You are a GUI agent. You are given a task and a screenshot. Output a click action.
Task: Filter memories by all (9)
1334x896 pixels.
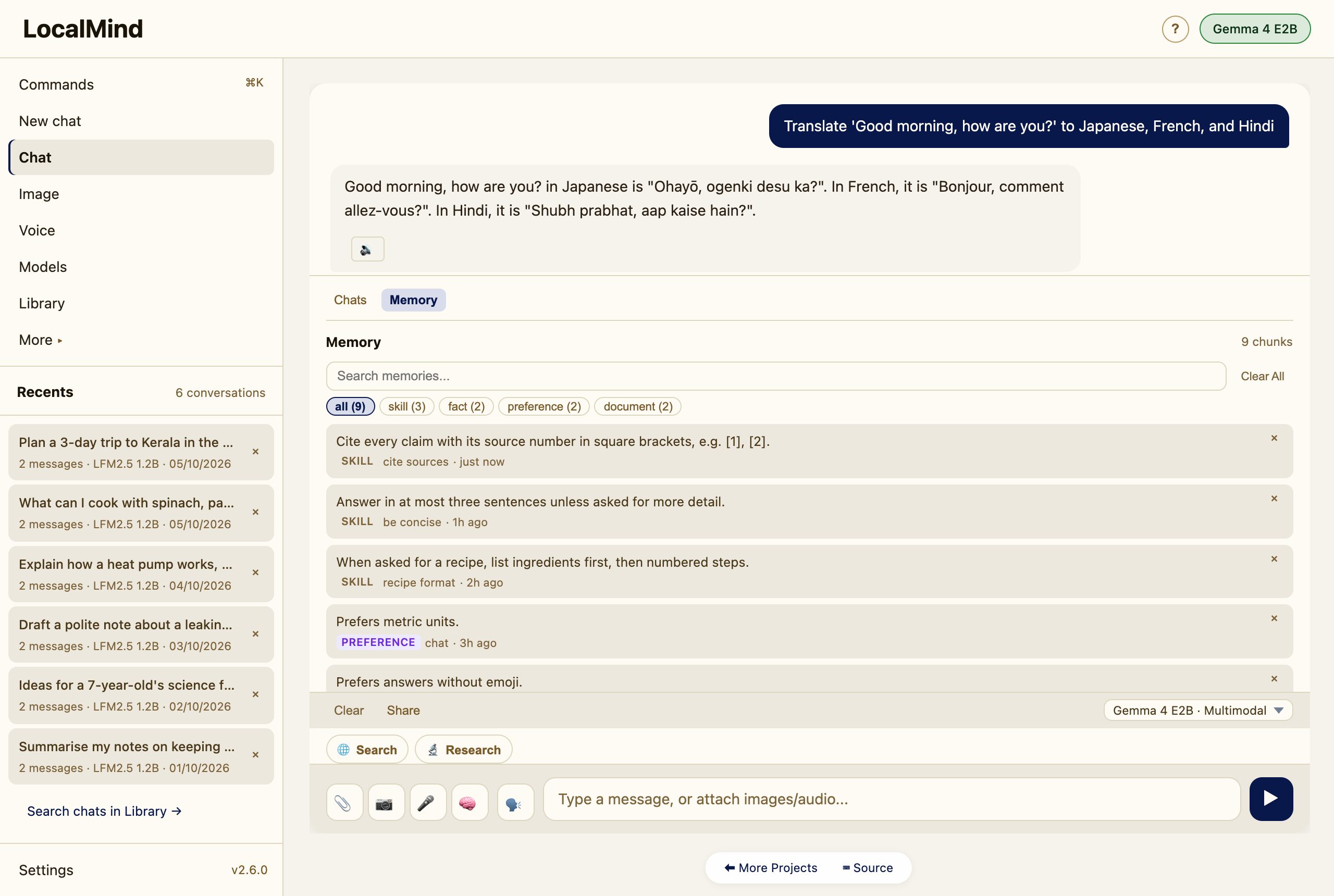350,406
